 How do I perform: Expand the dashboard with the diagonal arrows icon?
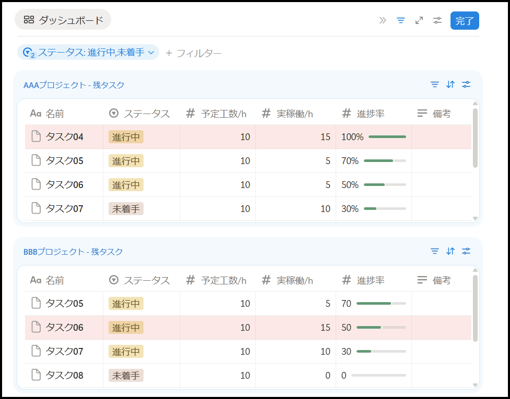419,21
